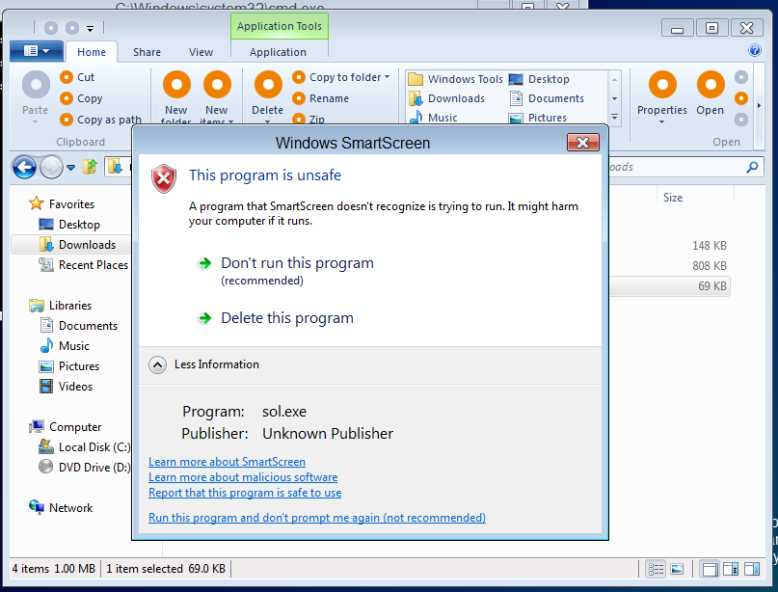
Task: Switch to large thumbnails view in status bar
Action: [x=677, y=569]
